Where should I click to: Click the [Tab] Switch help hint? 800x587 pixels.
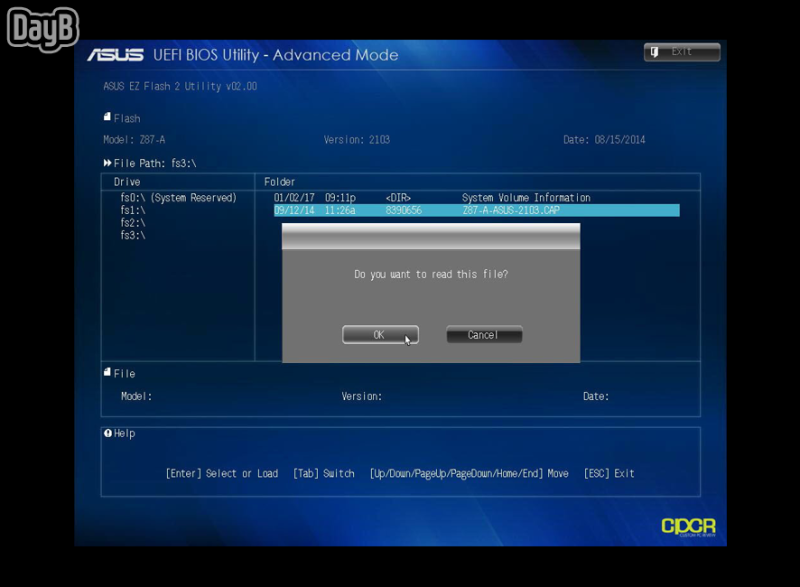[323, 473]
